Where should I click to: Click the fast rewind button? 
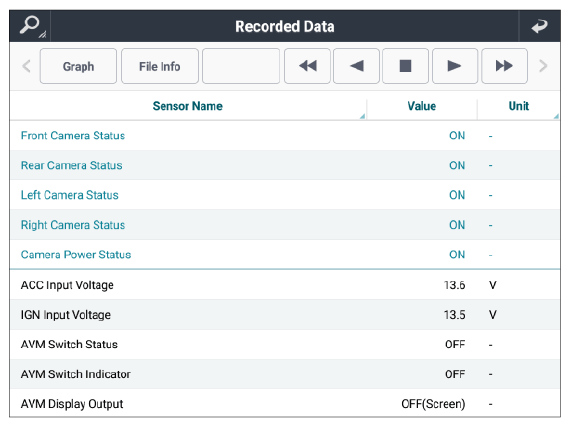point(307,66)
